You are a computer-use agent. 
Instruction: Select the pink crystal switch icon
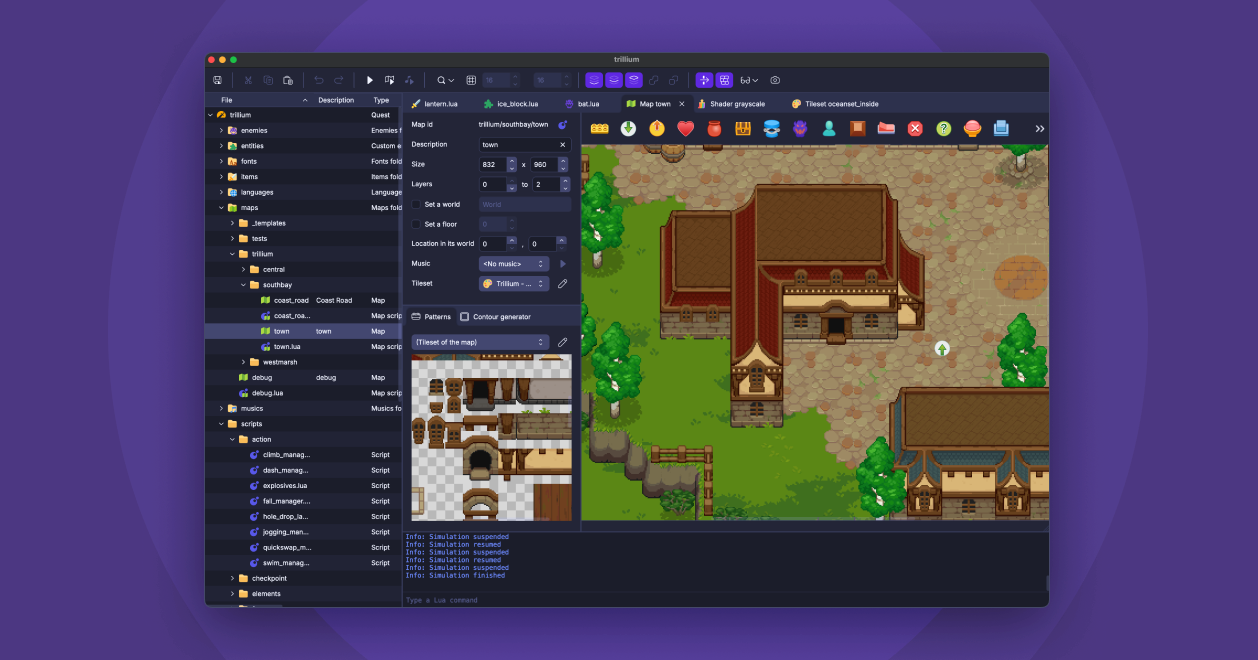[972, 128]
